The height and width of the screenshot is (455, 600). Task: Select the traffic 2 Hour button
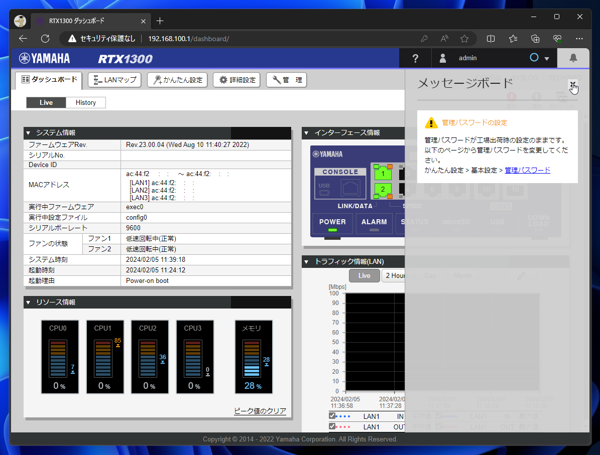[x=393, y=276]
